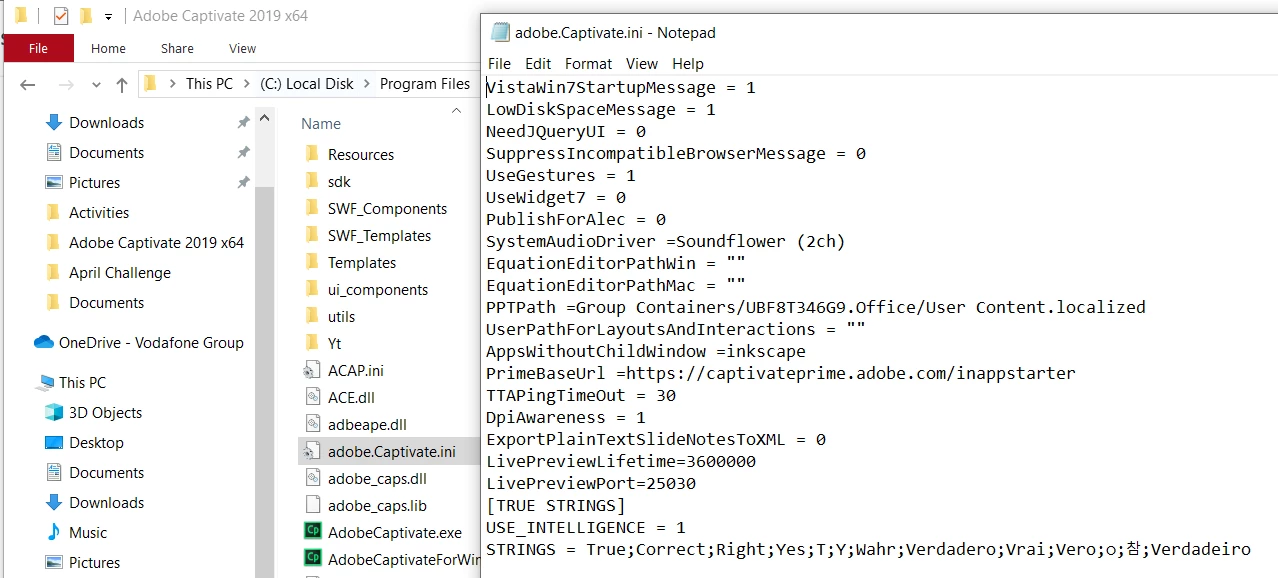Select the adobe_caps.lib file icon

click(311, 505)
